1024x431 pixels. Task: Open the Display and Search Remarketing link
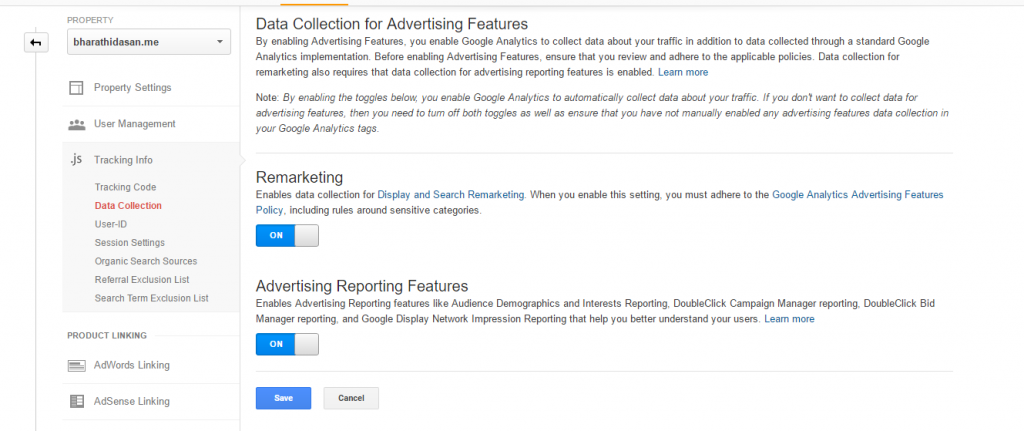coord(451,195)
